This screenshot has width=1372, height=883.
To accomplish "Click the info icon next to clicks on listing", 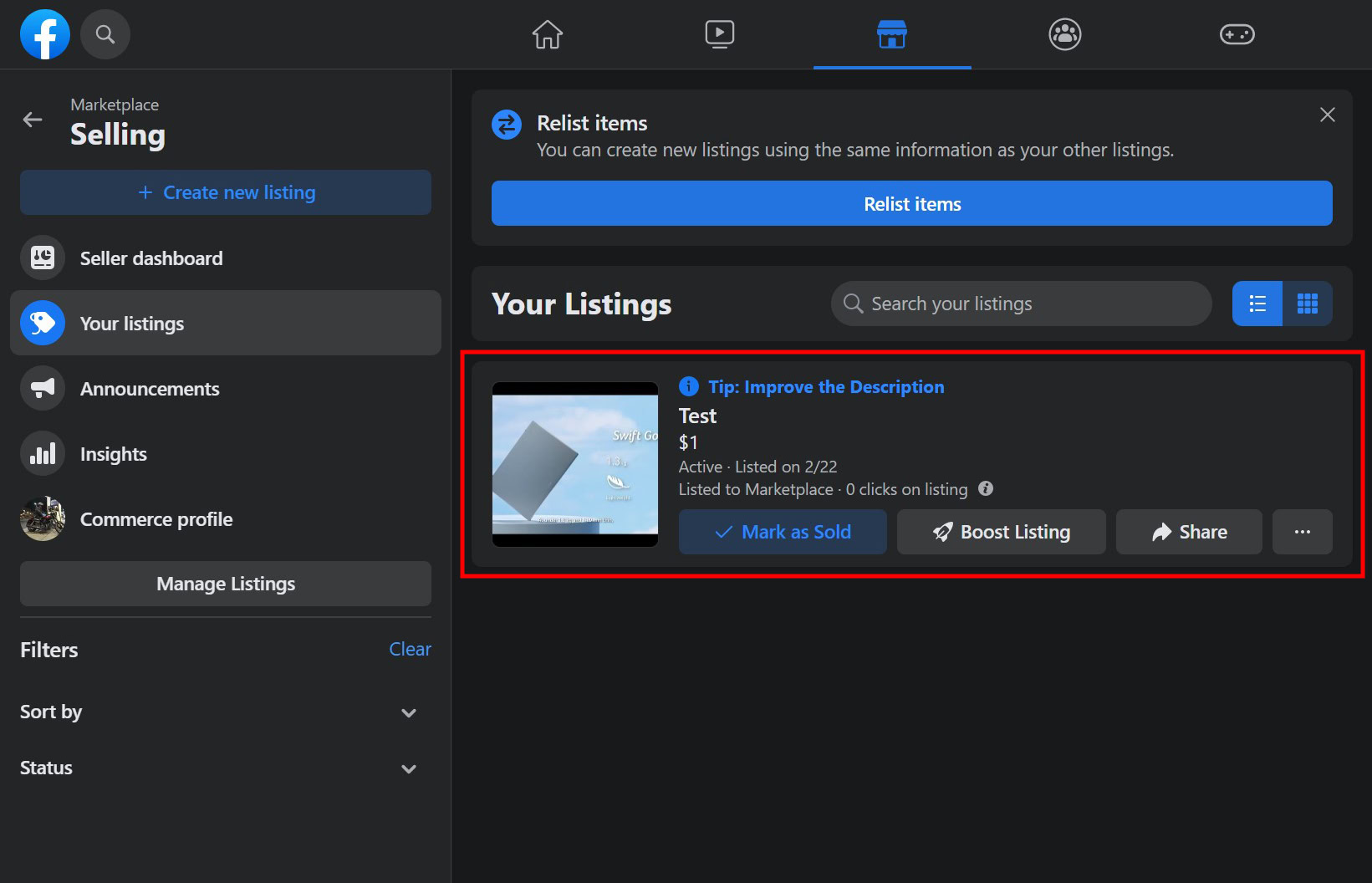I will [x=986, y=489].
